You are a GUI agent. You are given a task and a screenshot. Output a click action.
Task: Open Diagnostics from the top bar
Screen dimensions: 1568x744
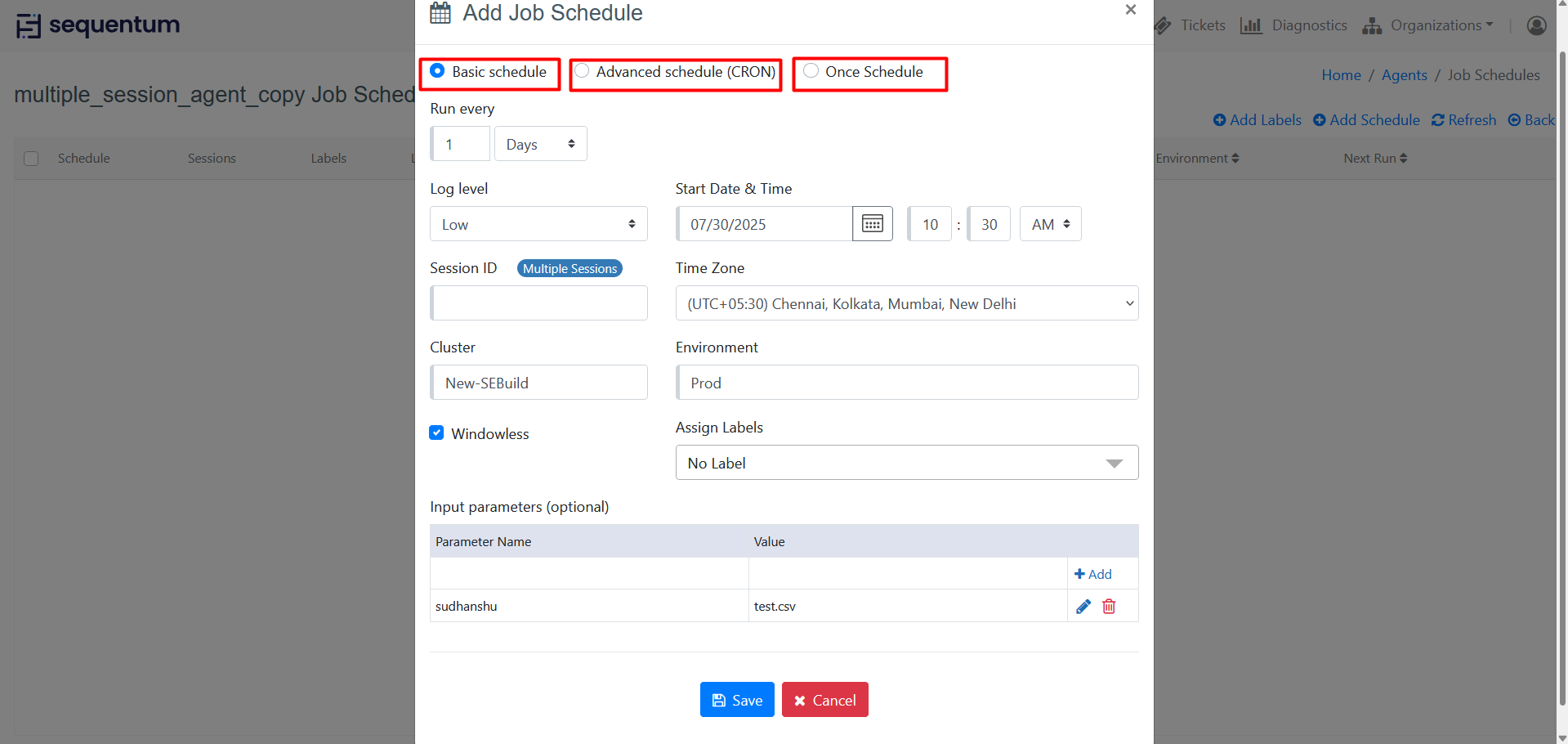point(1293,25)
